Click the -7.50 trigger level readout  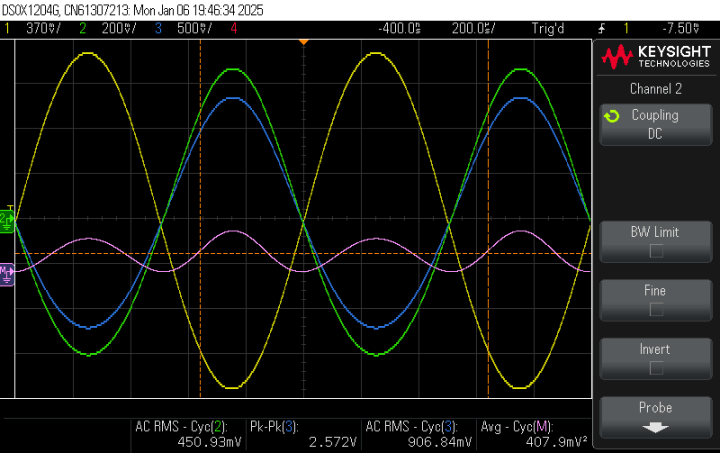tap(681, 28)
